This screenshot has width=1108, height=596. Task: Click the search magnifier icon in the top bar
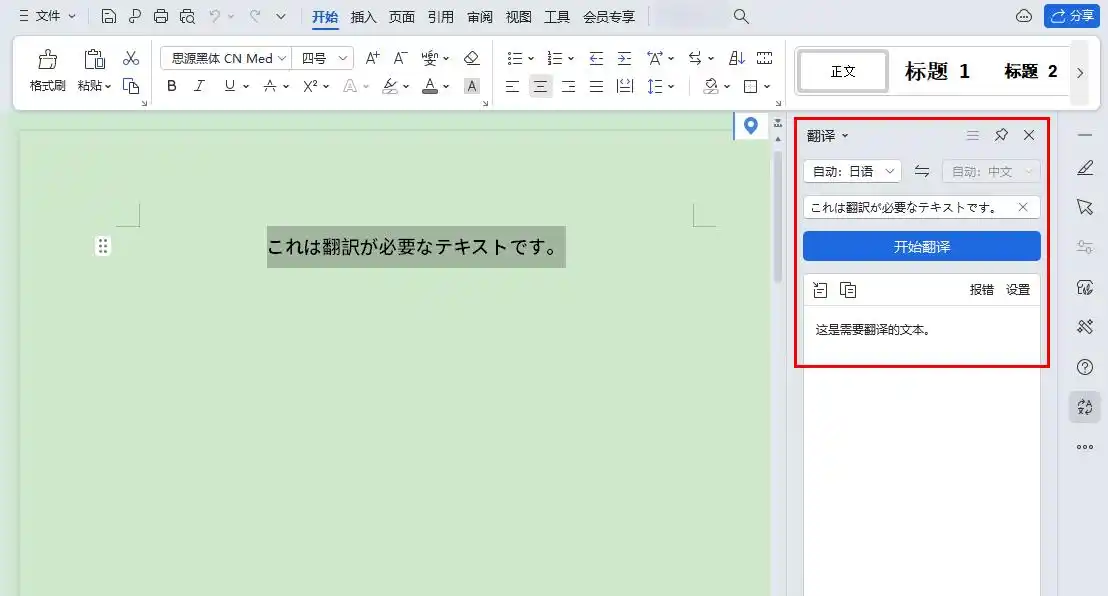[741, 16]
